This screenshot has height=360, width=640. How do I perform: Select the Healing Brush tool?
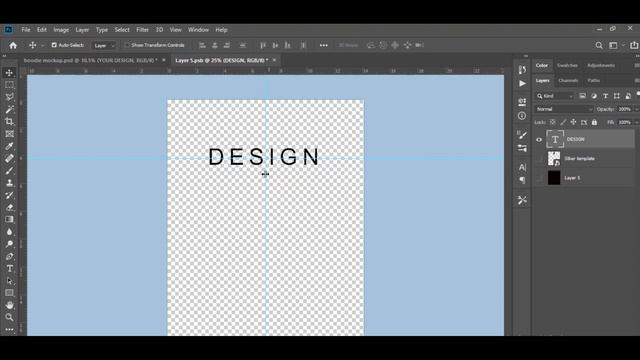pos(9,158)
